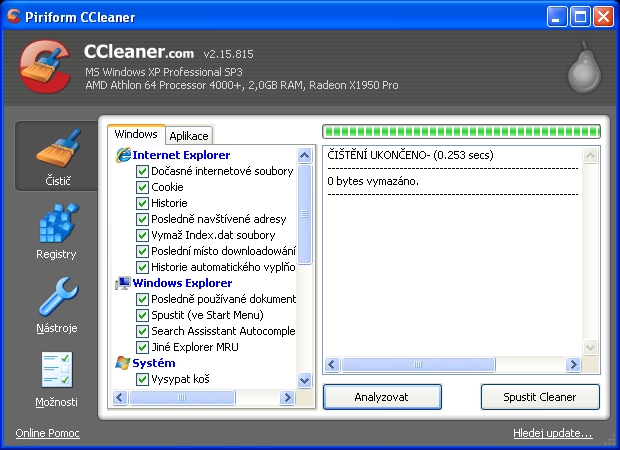Viewport: 620px width, 450px height.
Task: Click the Spustit Cleaner button
Action: pos(540,397)
